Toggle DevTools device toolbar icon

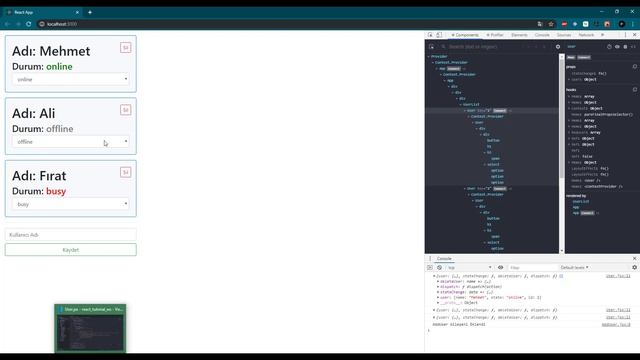[439, 35]
